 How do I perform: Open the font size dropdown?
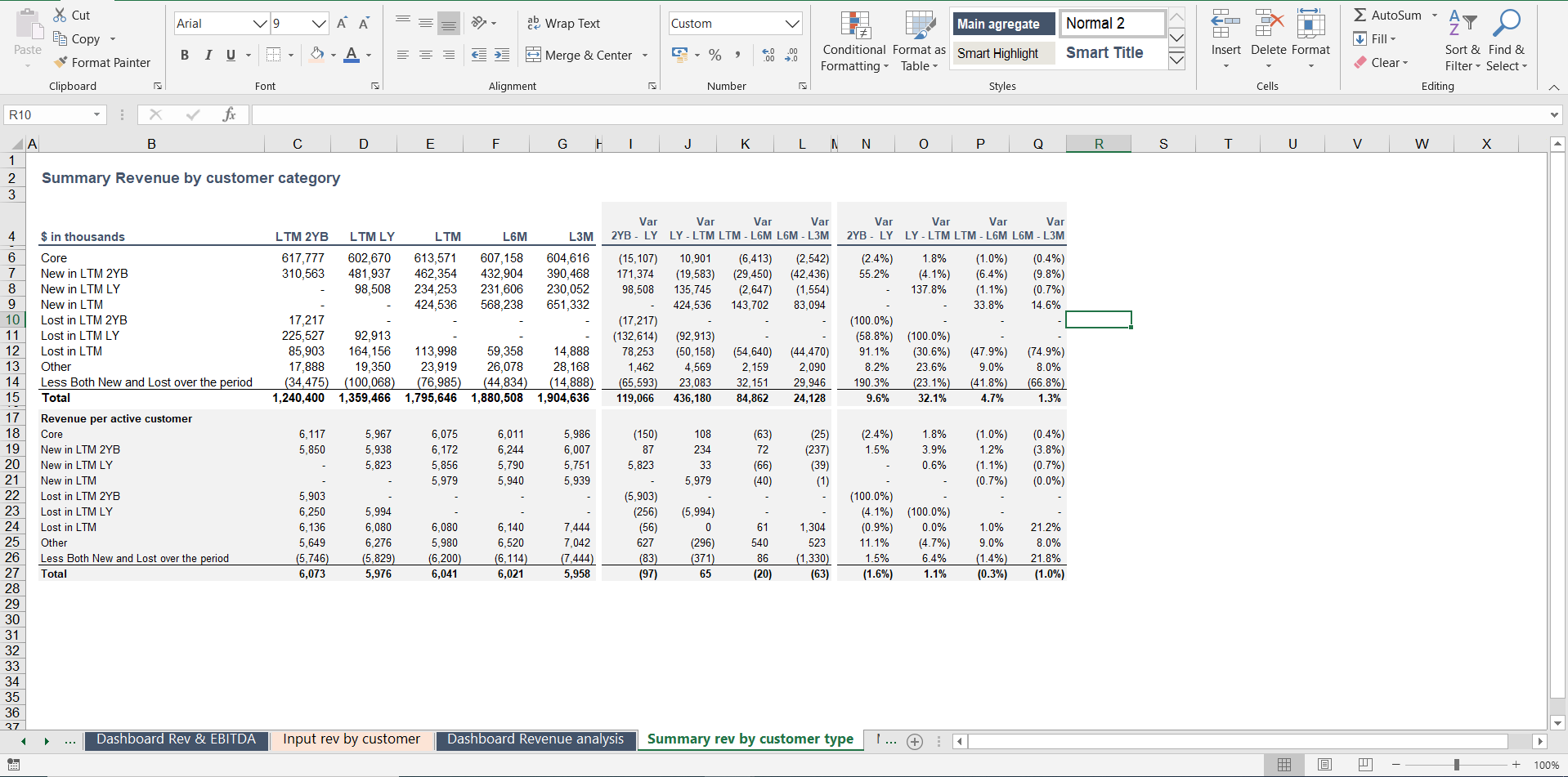pyautogui.click(x=319, y=24)
